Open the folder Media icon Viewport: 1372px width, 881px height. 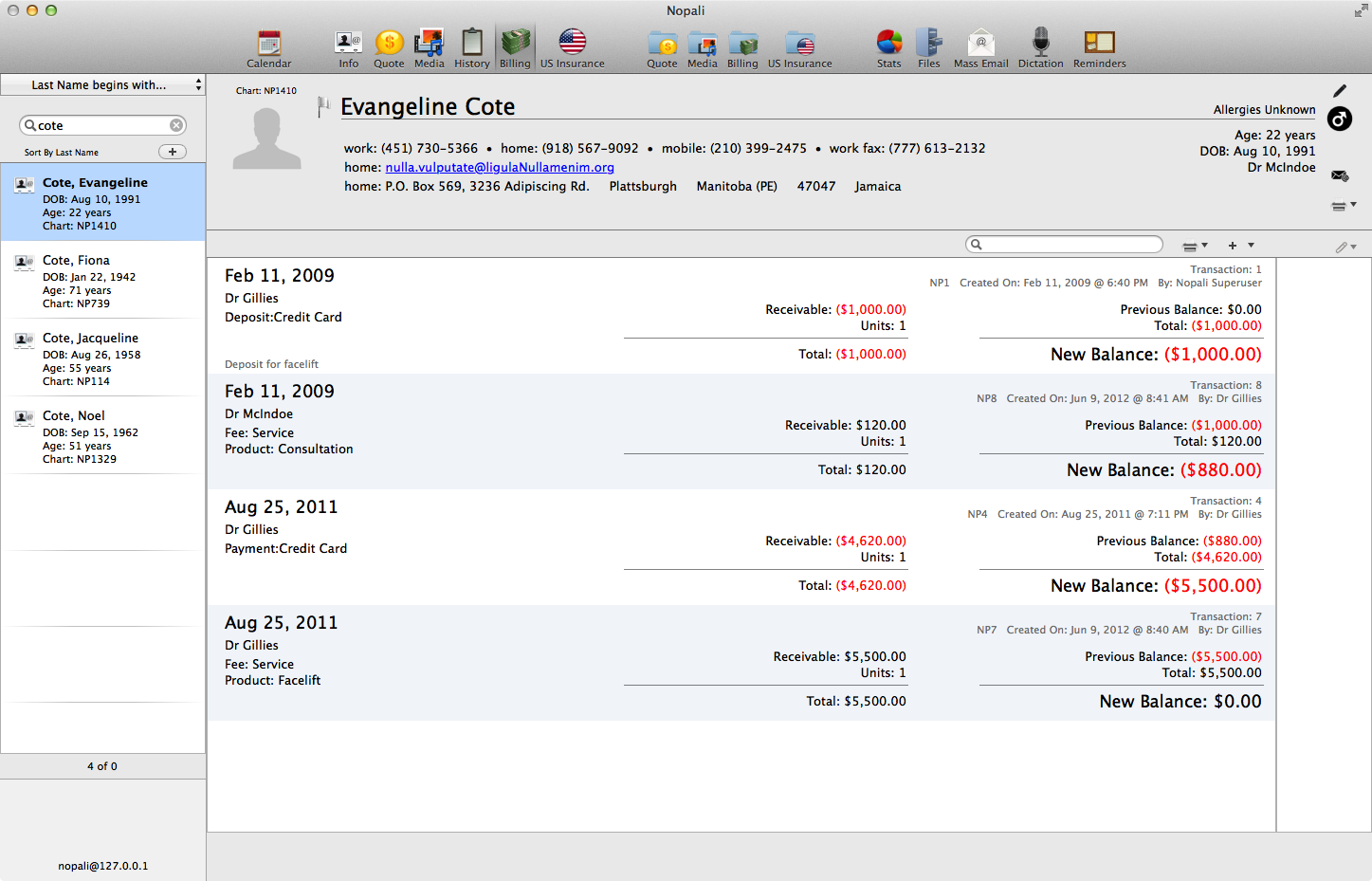coord(702,48)
